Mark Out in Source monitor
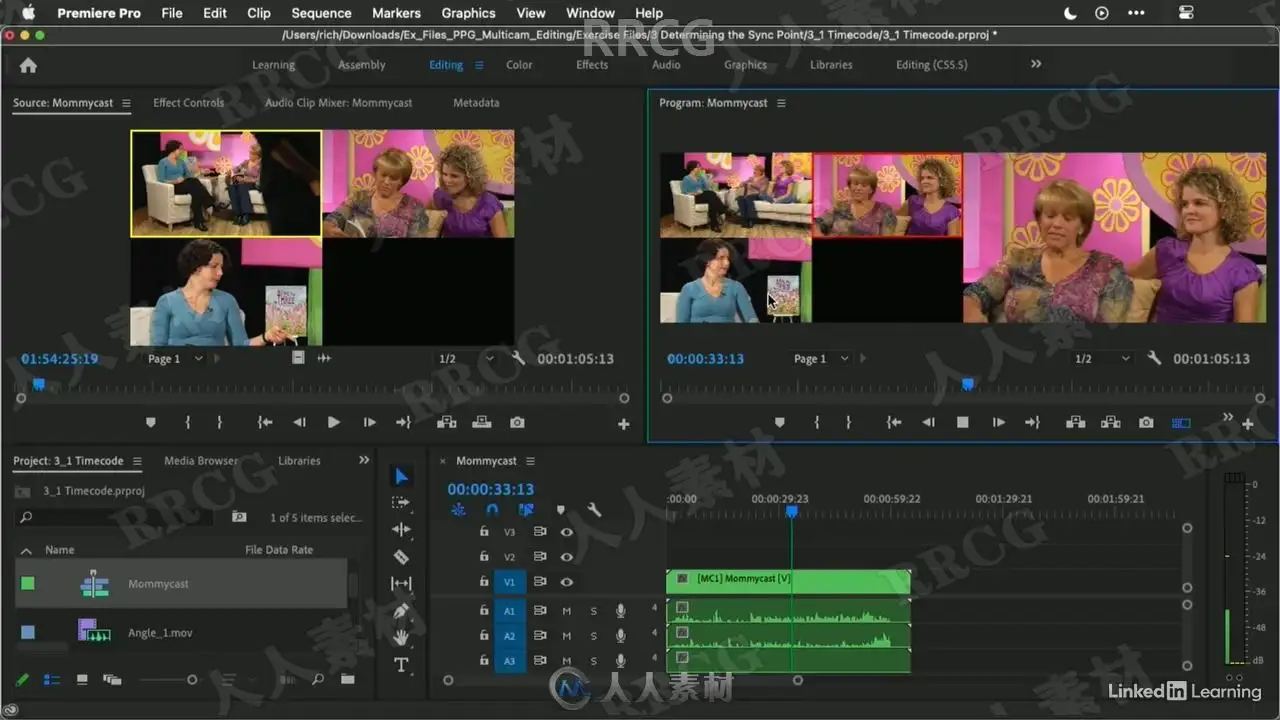Screen dimensions: 1280x720 [x=220, y=423]
